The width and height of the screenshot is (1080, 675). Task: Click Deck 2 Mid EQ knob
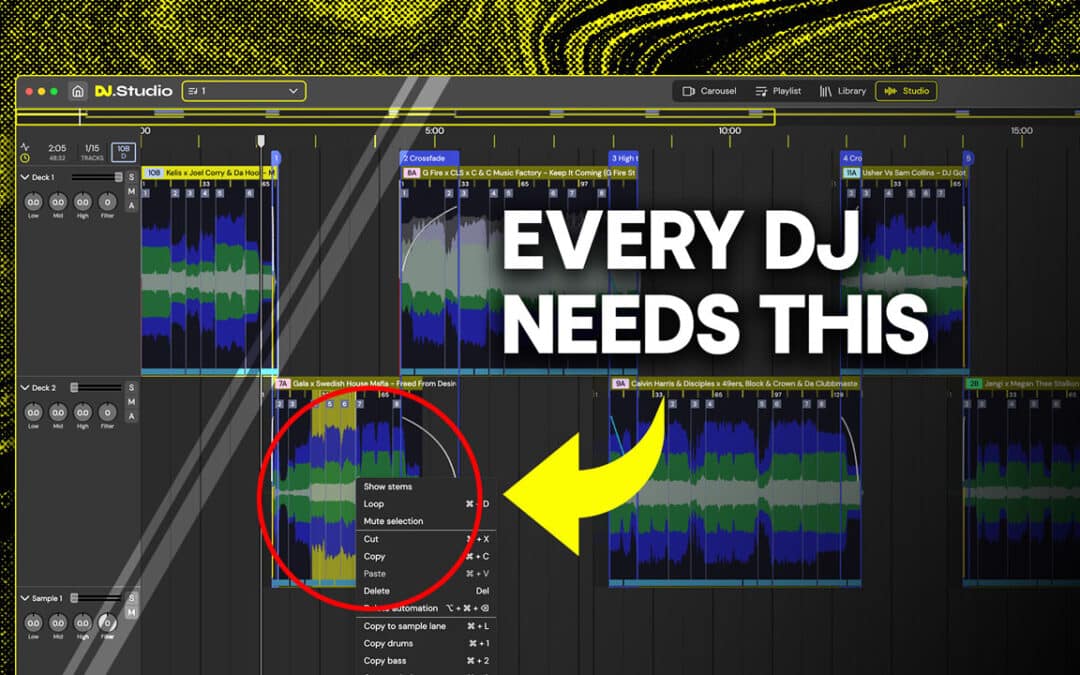pyautogui.click(x=58, y=413)
